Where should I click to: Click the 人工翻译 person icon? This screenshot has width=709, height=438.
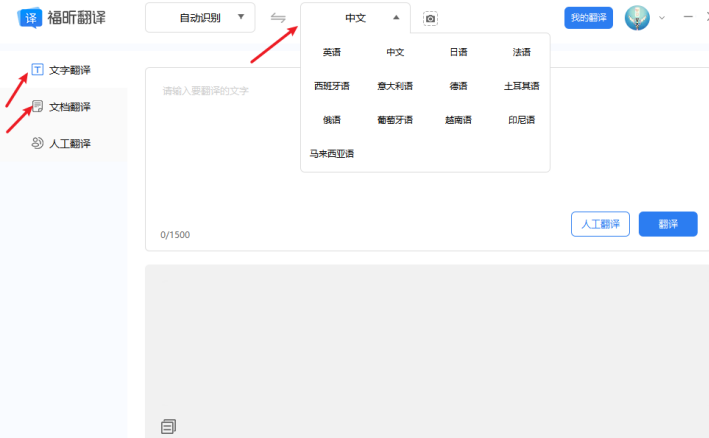tap(37, 143)
